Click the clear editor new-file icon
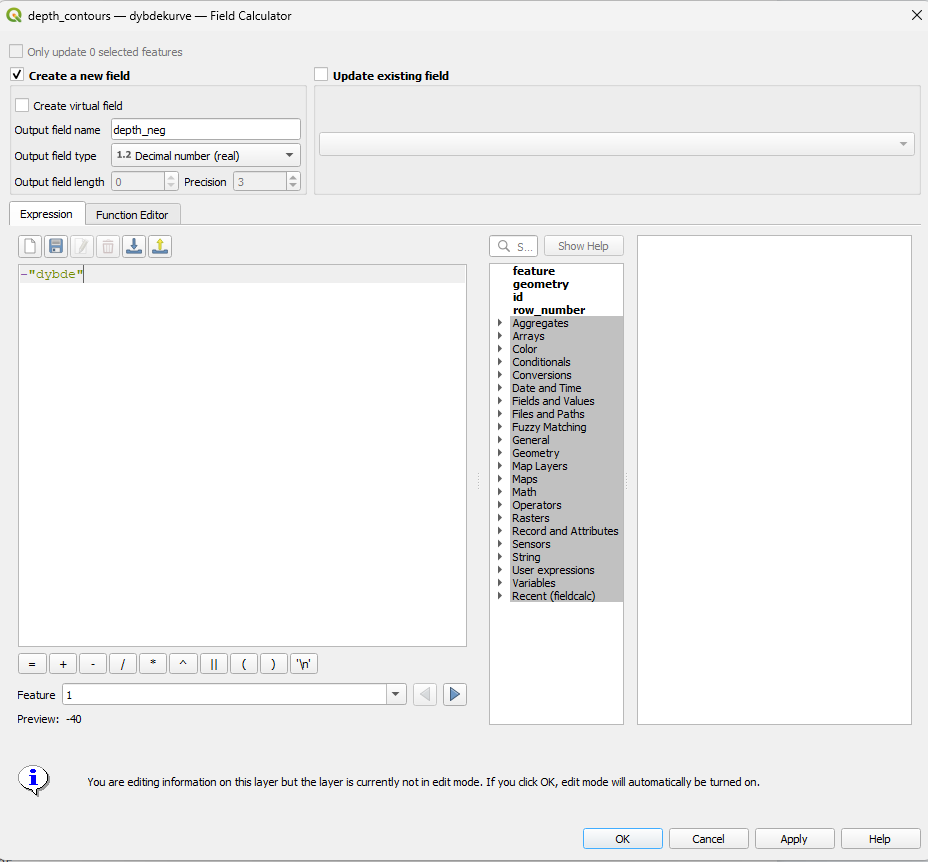Screen dimensions: 928x862 point(31,246)
